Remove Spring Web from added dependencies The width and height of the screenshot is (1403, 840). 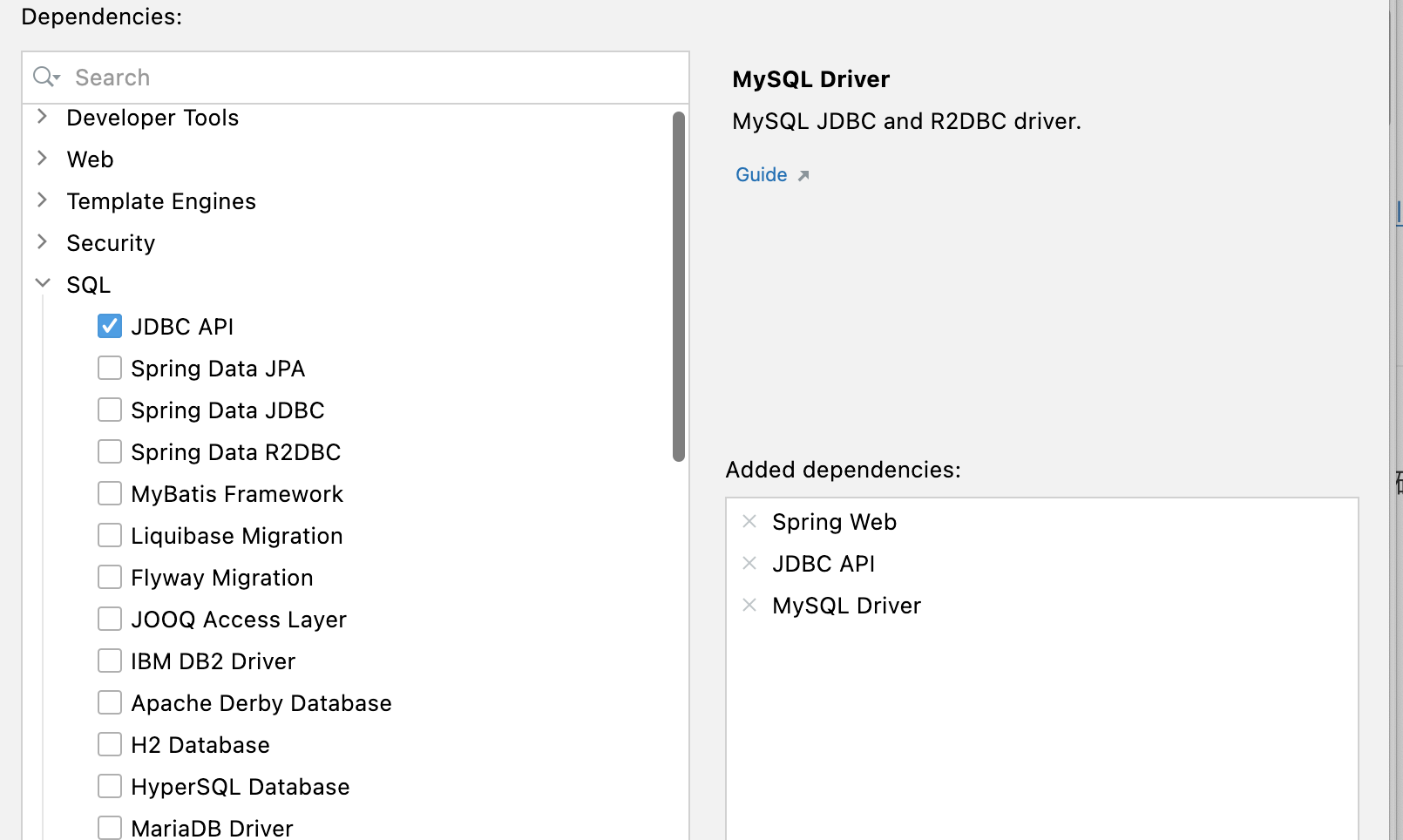coord(749,522)
